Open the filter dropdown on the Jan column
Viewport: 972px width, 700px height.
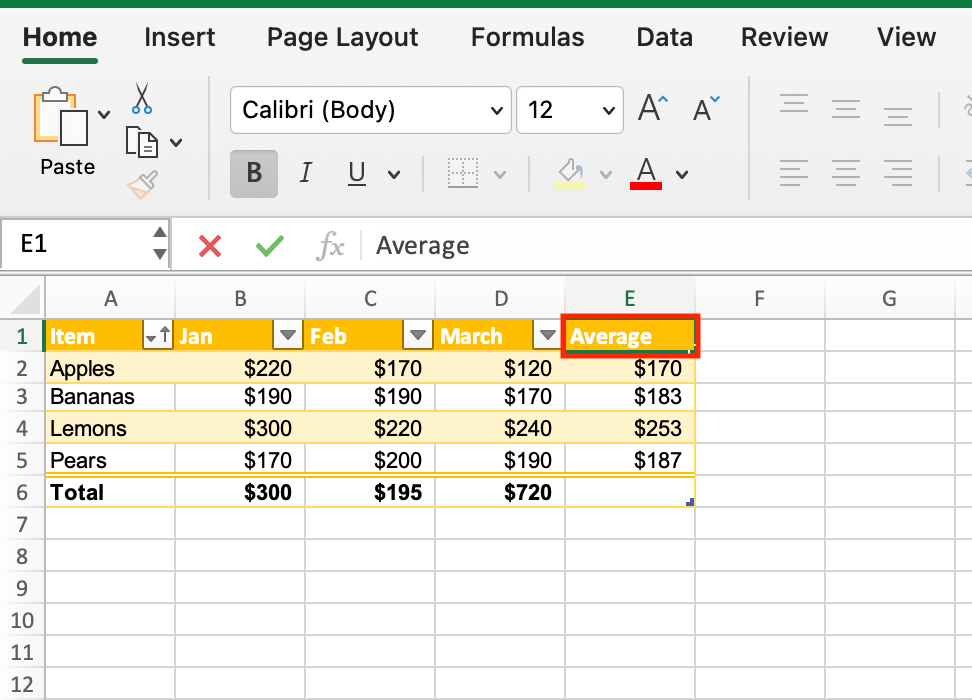(x=287, y=335)
